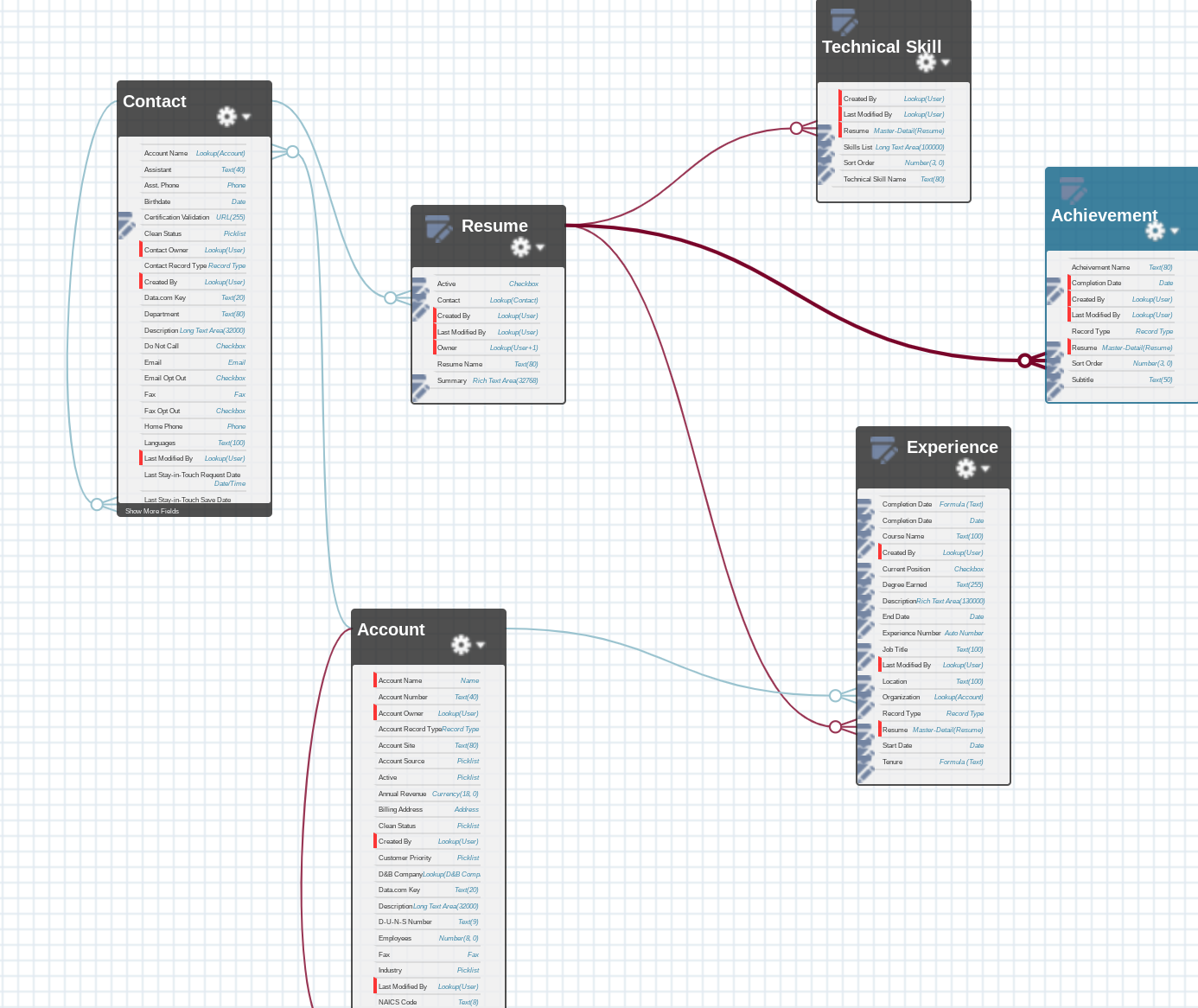Click the gear icon on the Resume object
1198x1008 pixels.
click(x=520, y=247)
